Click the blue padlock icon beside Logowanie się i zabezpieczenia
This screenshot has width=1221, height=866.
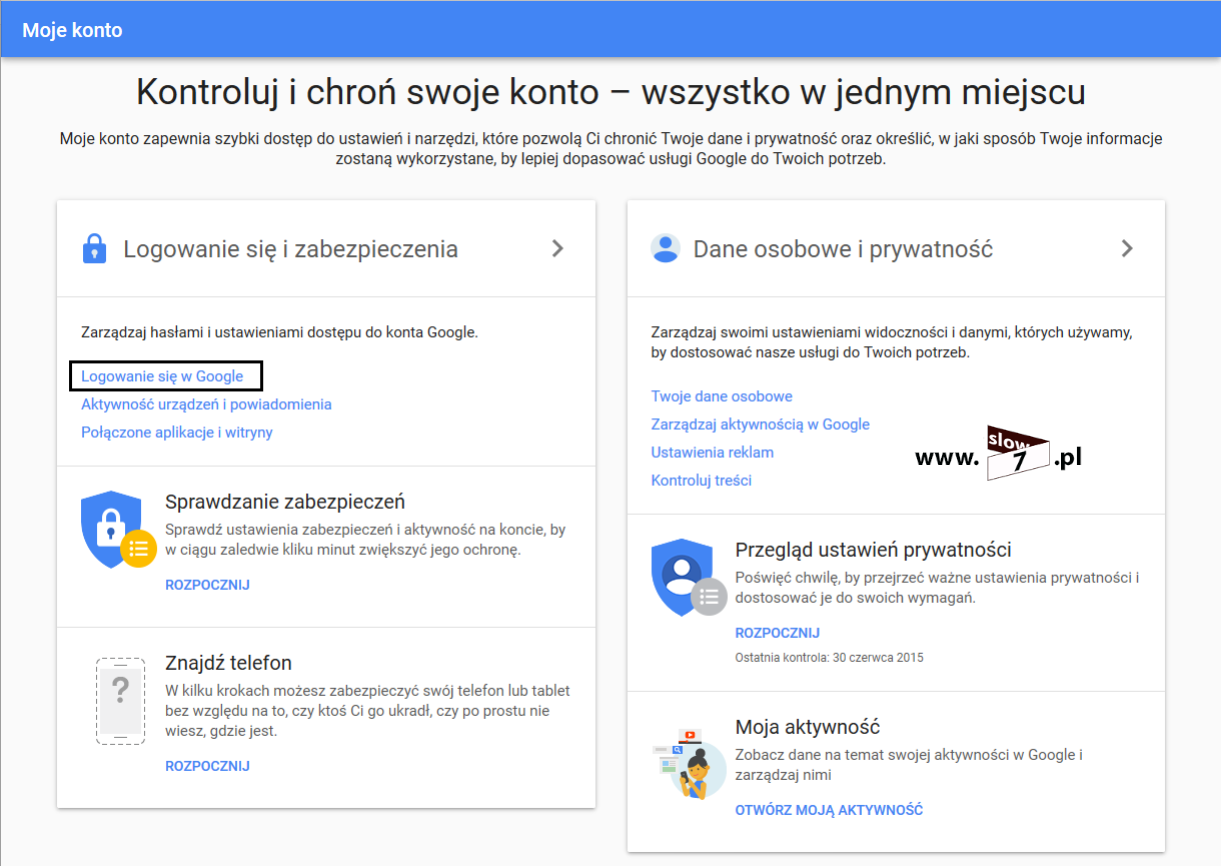(x=94, y=249)
